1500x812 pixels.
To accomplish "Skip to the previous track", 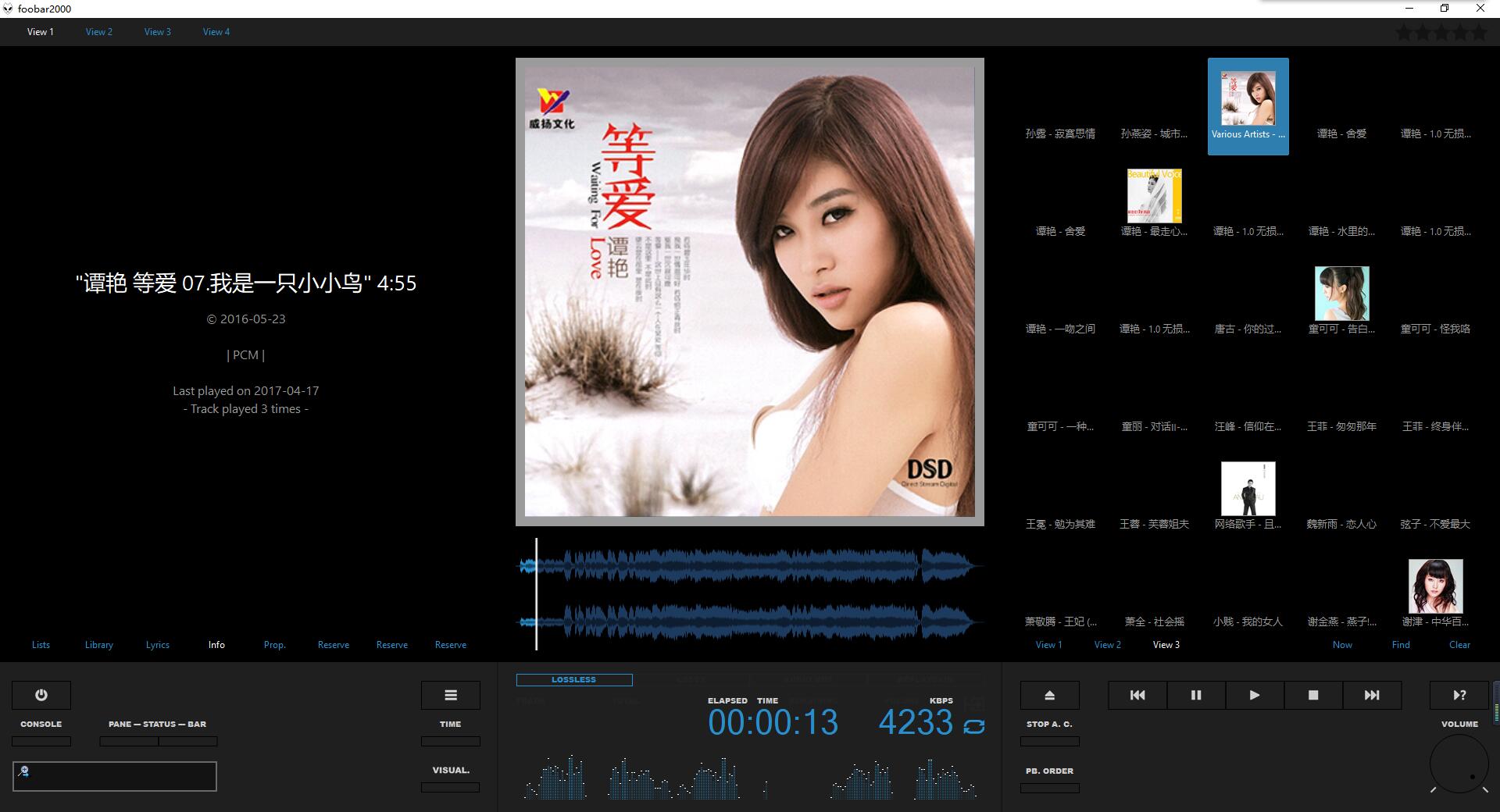I will pos(1137,695).
